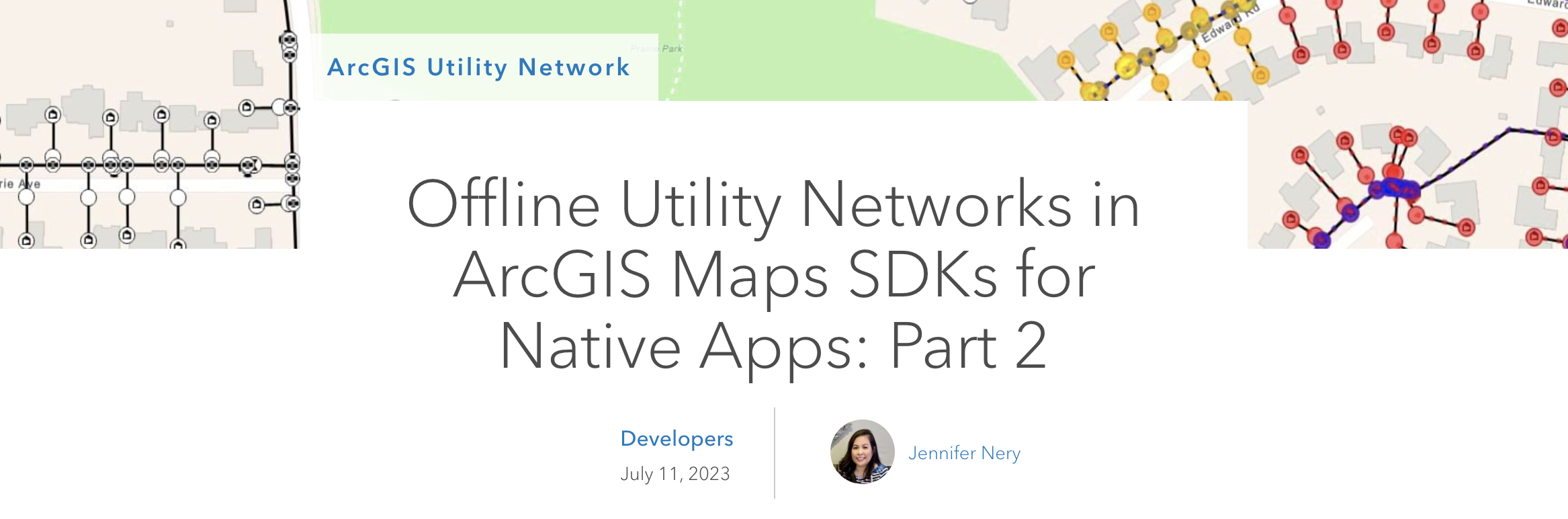Click the publication date July 11, 2023
This screenshot has width=1568, height=519.
[674, 474]
